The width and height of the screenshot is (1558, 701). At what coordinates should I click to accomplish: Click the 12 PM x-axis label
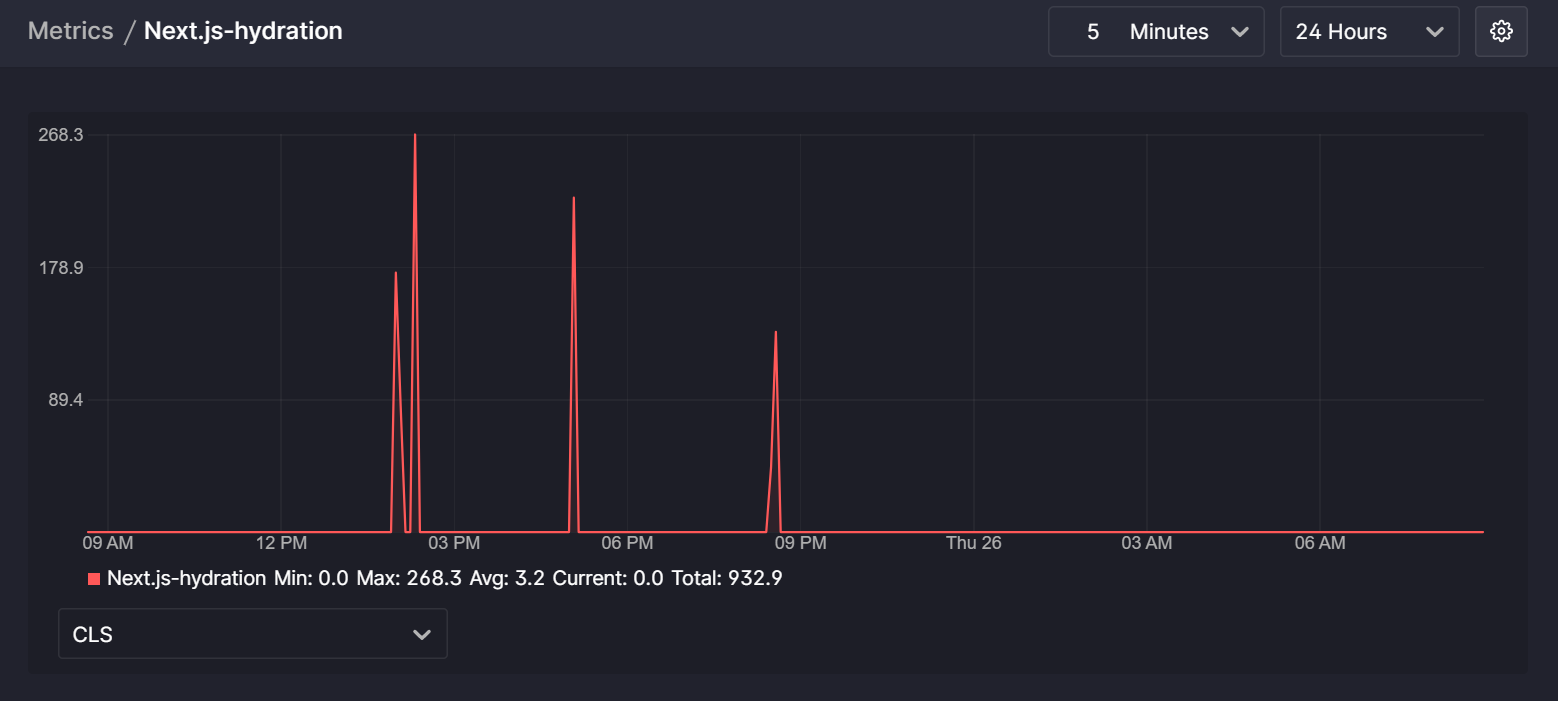281,543
